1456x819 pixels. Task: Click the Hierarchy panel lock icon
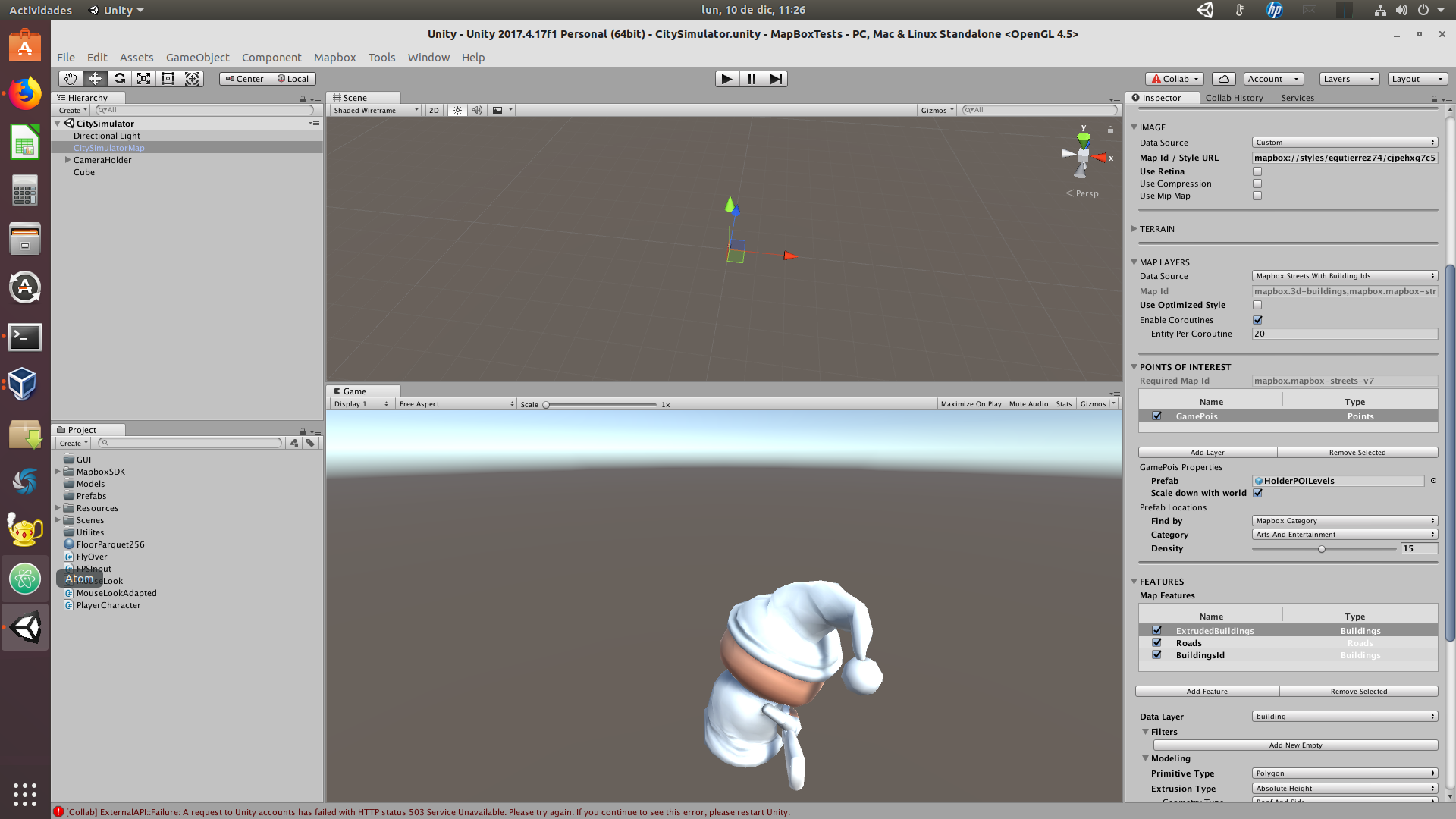(x=303, y=99)
